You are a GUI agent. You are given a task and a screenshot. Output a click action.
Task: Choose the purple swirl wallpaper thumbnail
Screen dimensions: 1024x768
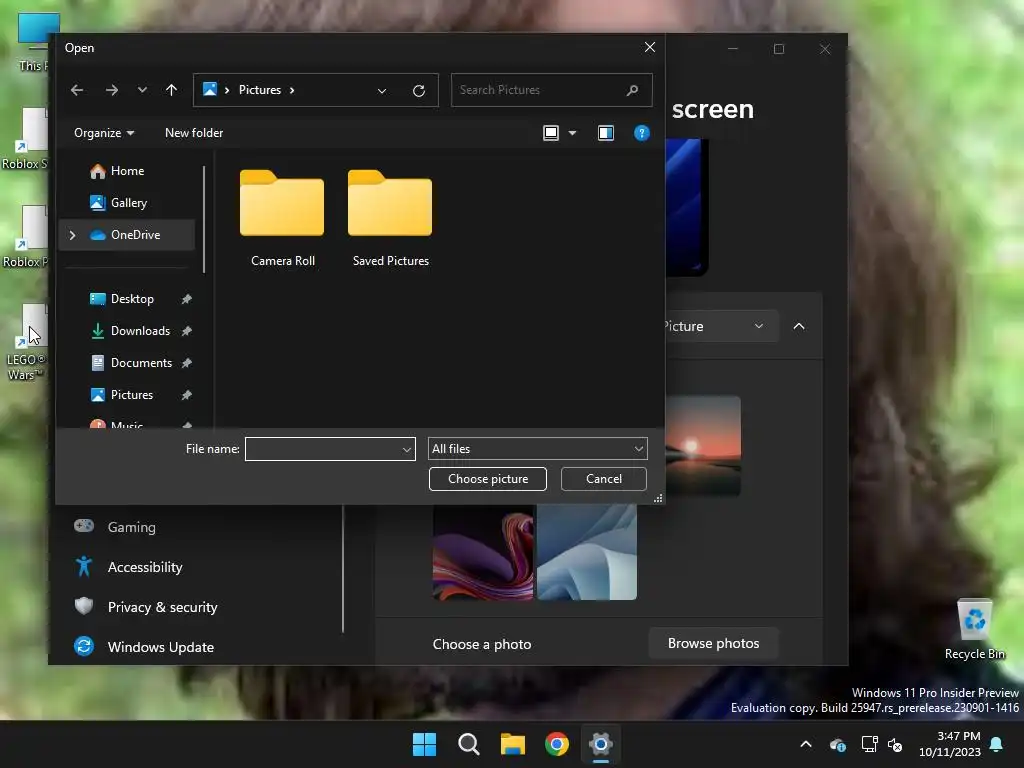click(483, 552)
